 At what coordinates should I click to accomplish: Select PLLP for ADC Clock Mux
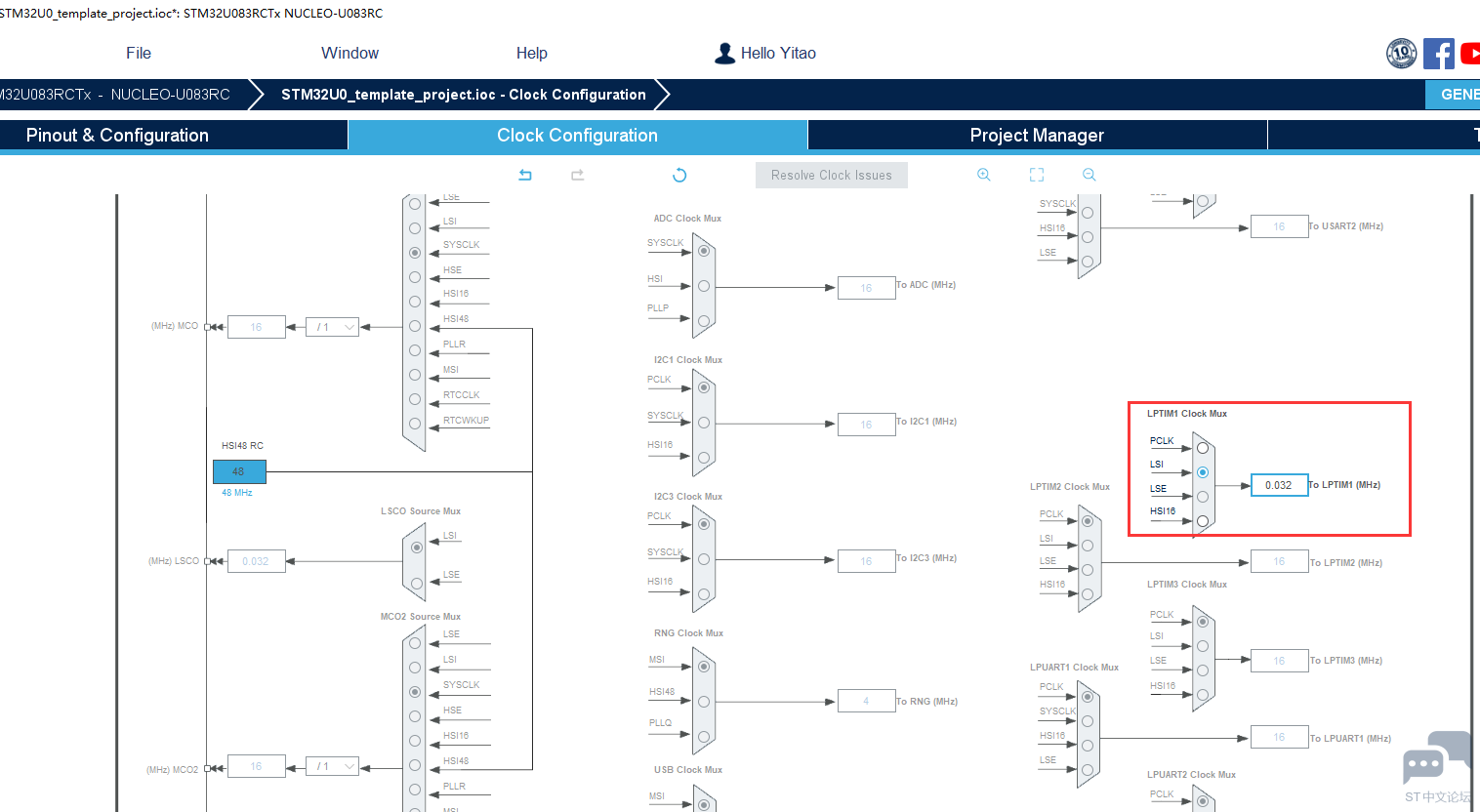coord(704,320)
